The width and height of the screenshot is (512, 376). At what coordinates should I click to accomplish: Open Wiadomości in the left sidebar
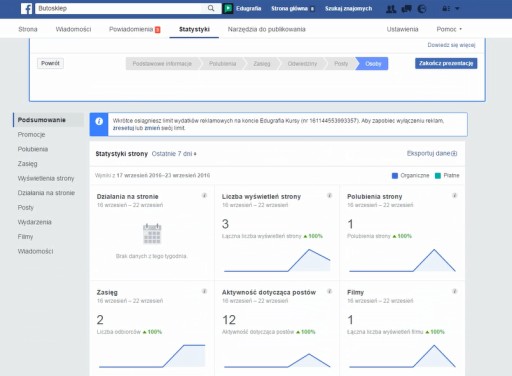[x=35, y=251]
